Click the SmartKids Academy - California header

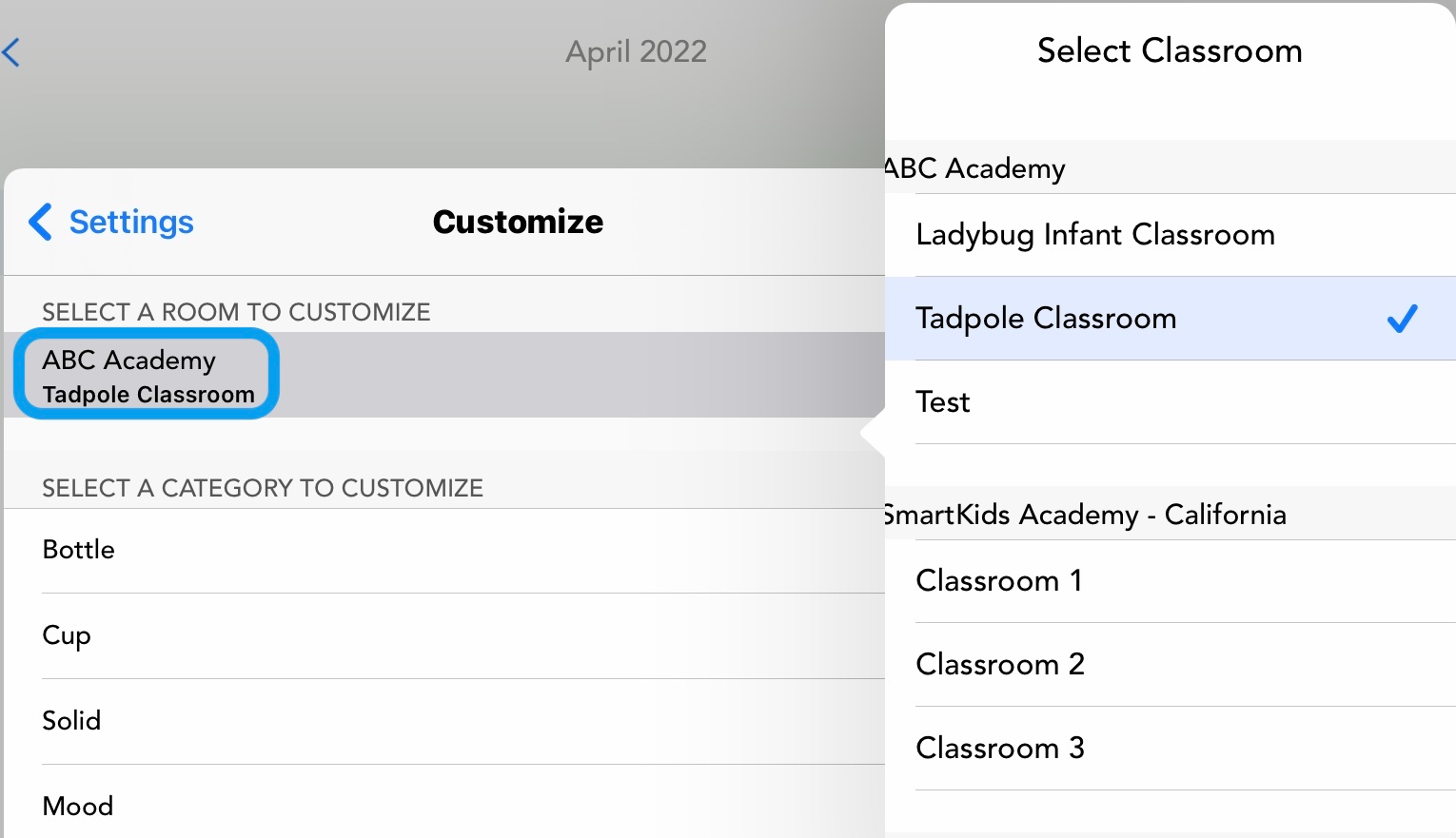tap(1085, 515)
